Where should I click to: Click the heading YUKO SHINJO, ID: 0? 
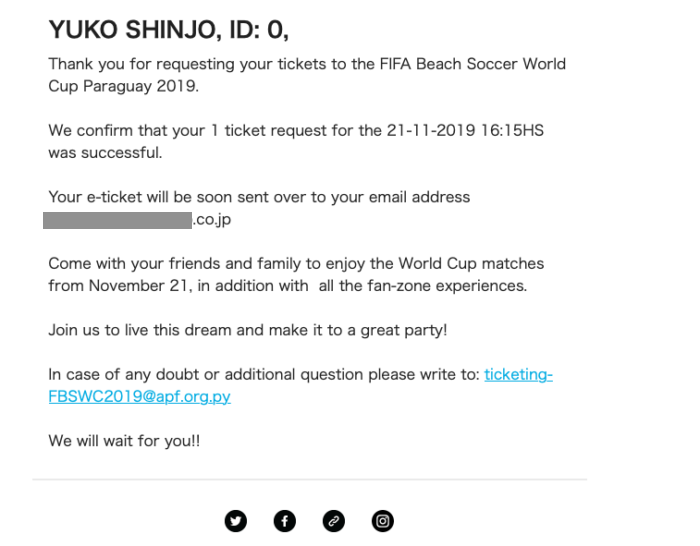[x=168, y=30]
